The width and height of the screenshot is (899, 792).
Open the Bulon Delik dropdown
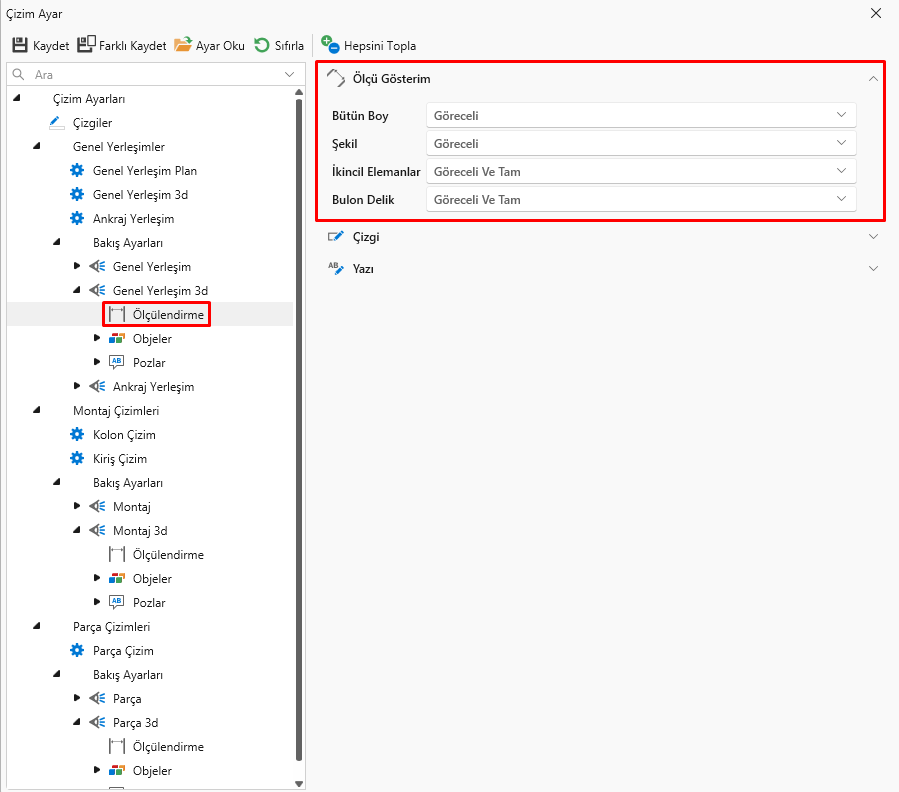click(x=641, y=200)
